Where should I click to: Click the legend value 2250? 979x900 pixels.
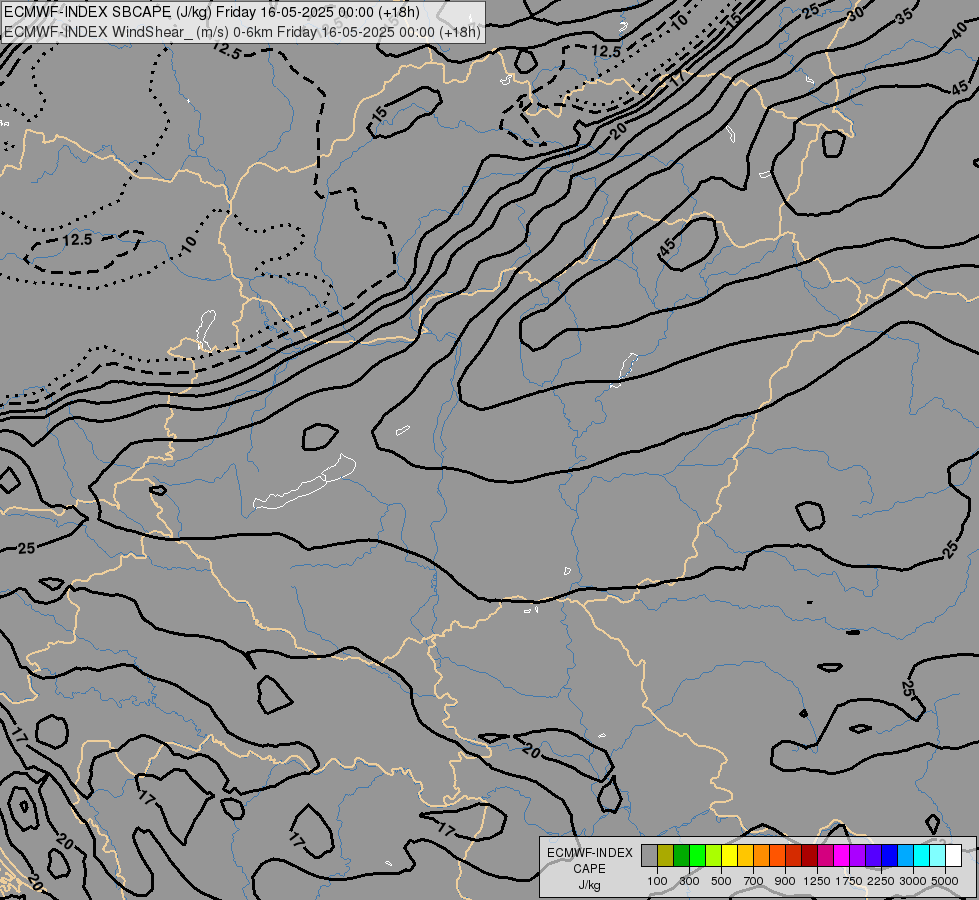(880, 881)
